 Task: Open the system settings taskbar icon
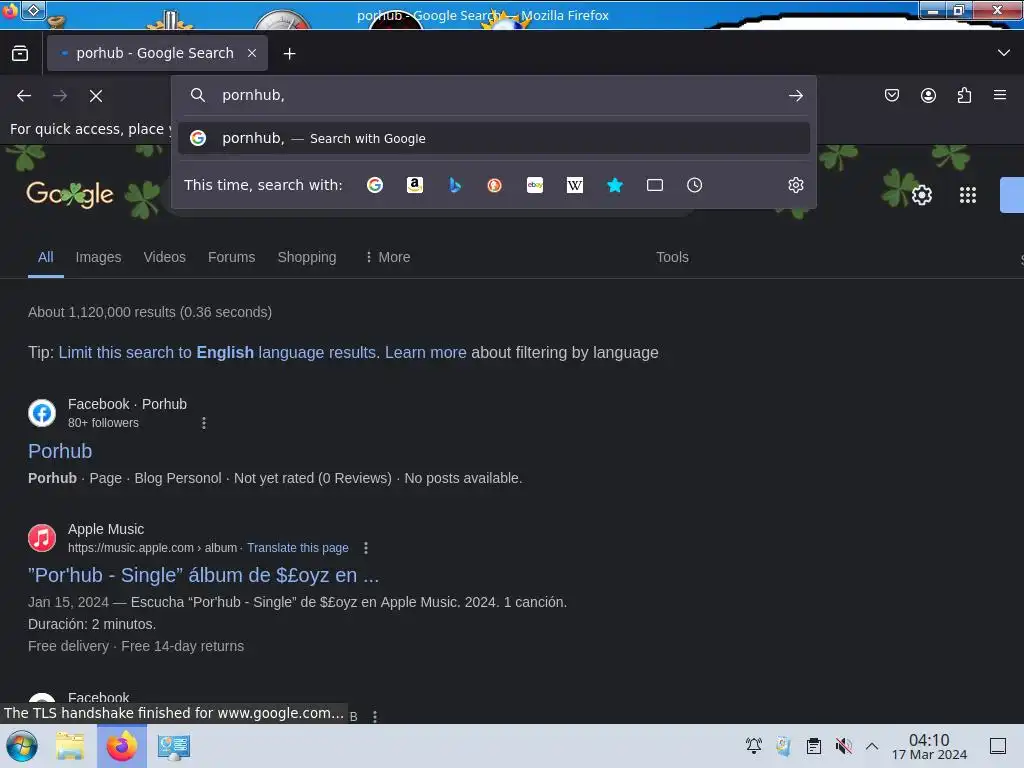click(x=174, y=746)
